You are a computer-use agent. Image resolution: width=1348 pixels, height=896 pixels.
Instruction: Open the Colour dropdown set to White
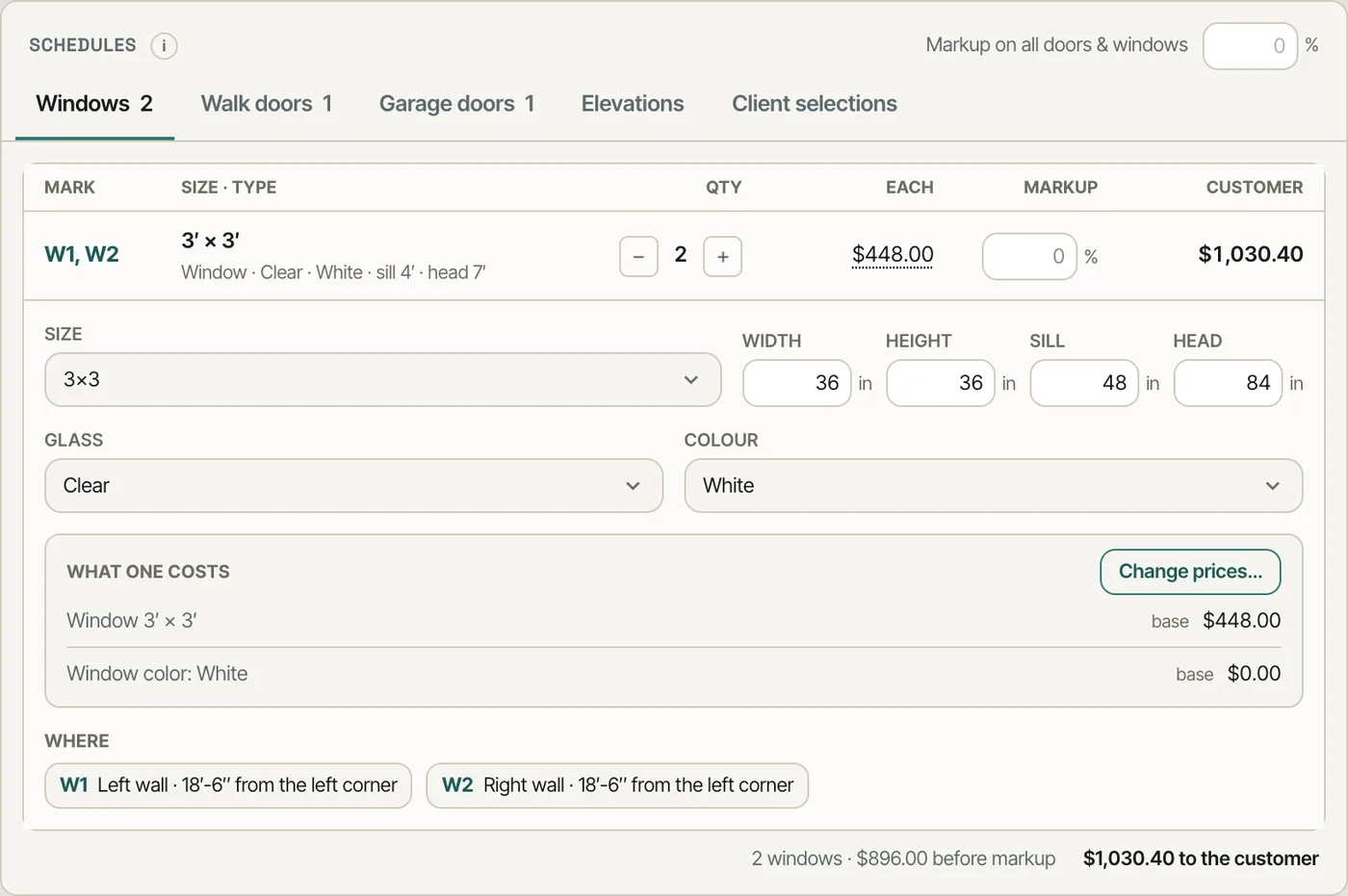(994, 485)
